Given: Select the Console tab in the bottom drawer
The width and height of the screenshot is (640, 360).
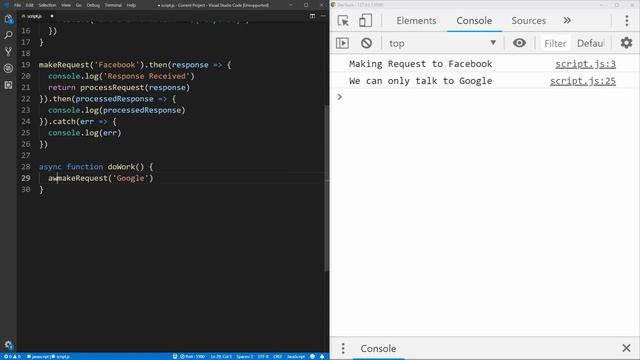Looking at the screenshot, I should point(378,349).
